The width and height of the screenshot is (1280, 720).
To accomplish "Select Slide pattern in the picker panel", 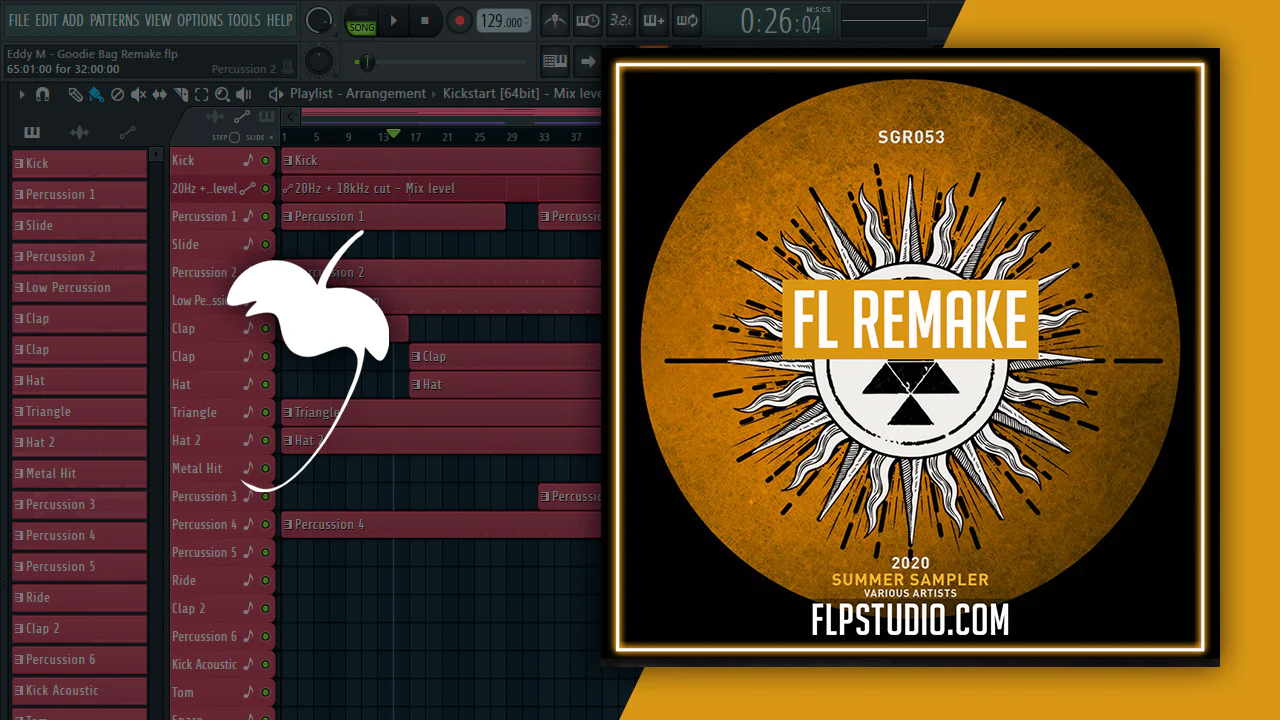I will point(79,225).
